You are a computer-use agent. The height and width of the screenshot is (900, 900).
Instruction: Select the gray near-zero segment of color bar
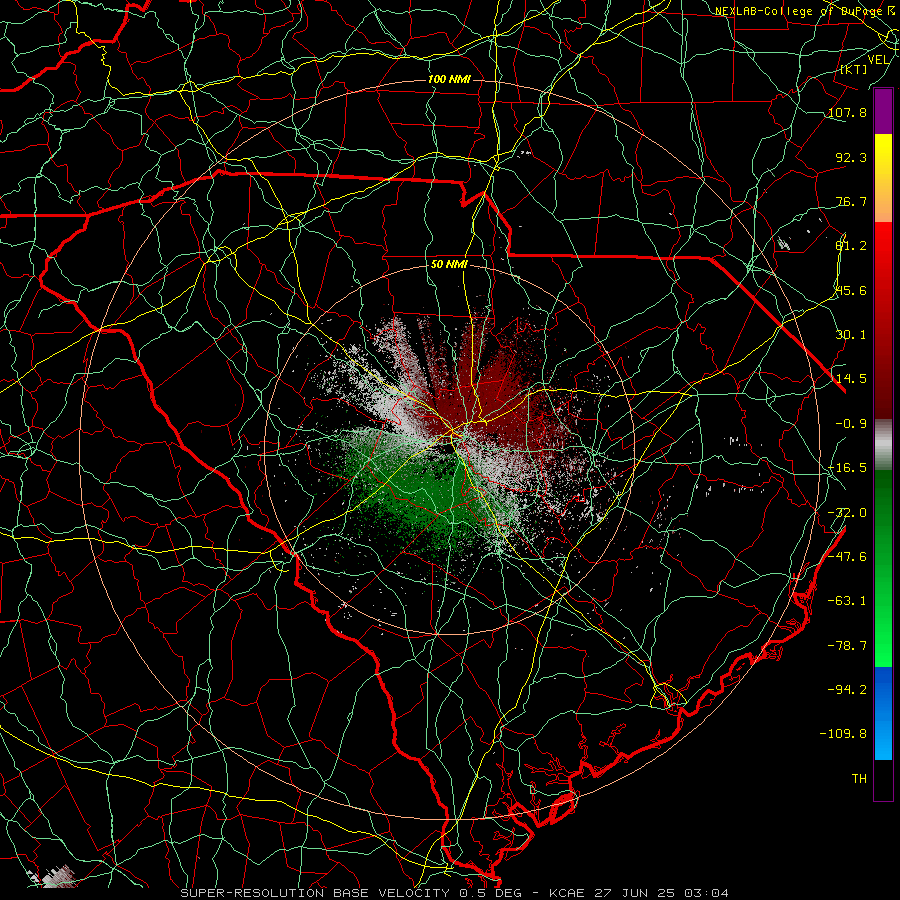883,442
